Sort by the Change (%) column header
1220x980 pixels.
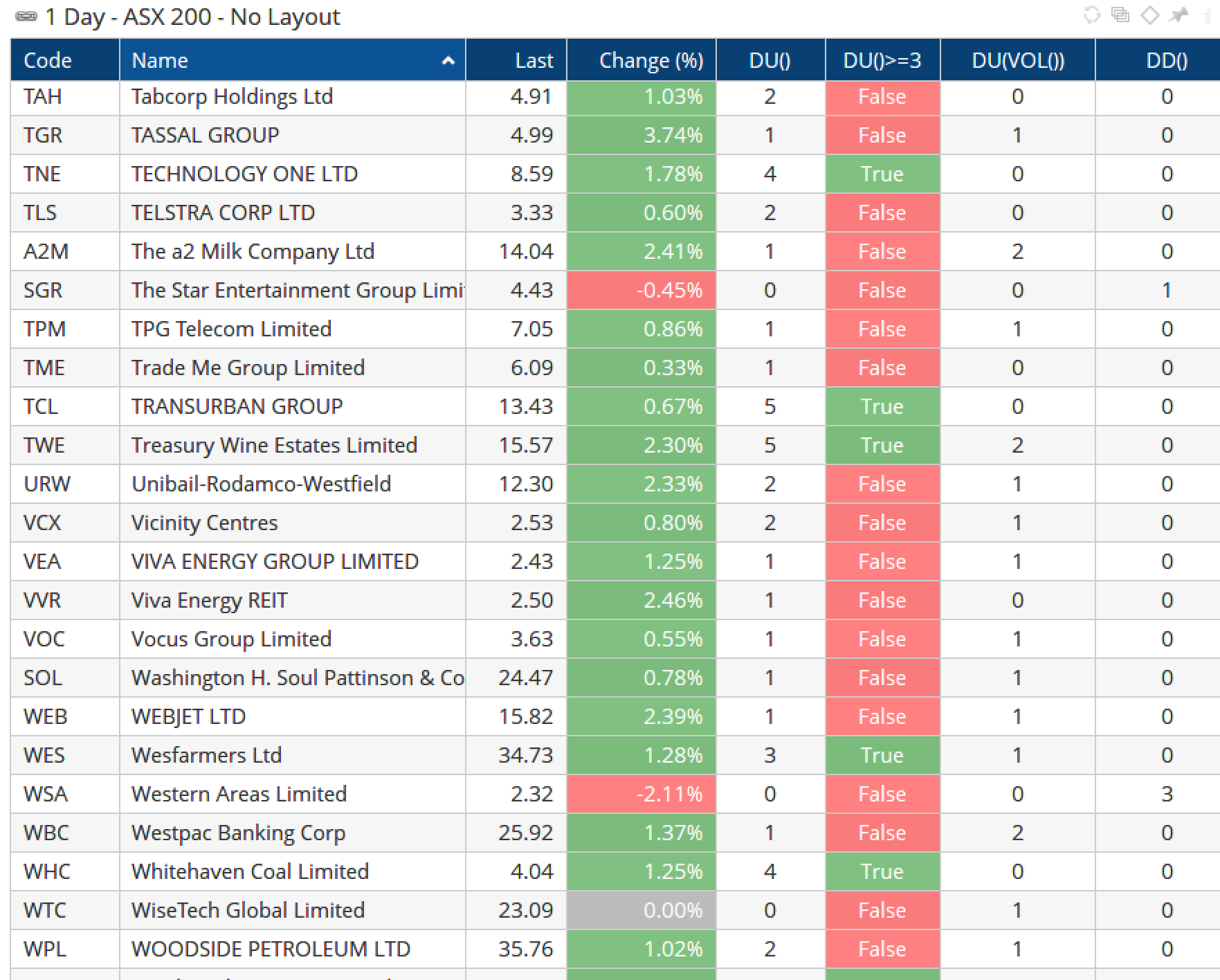tap(641, 60)
